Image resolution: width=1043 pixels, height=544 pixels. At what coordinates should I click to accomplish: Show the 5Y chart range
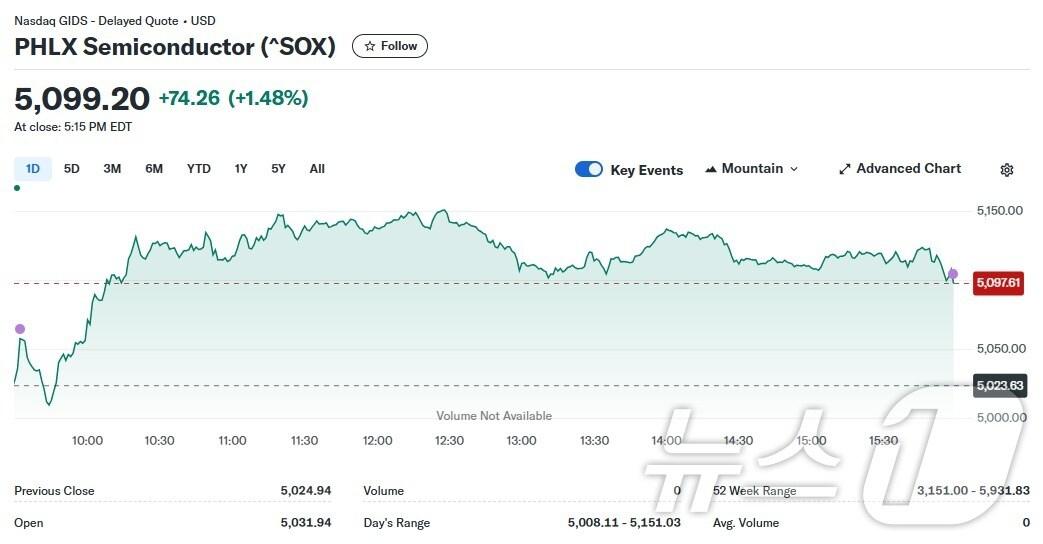coord(278,169)
